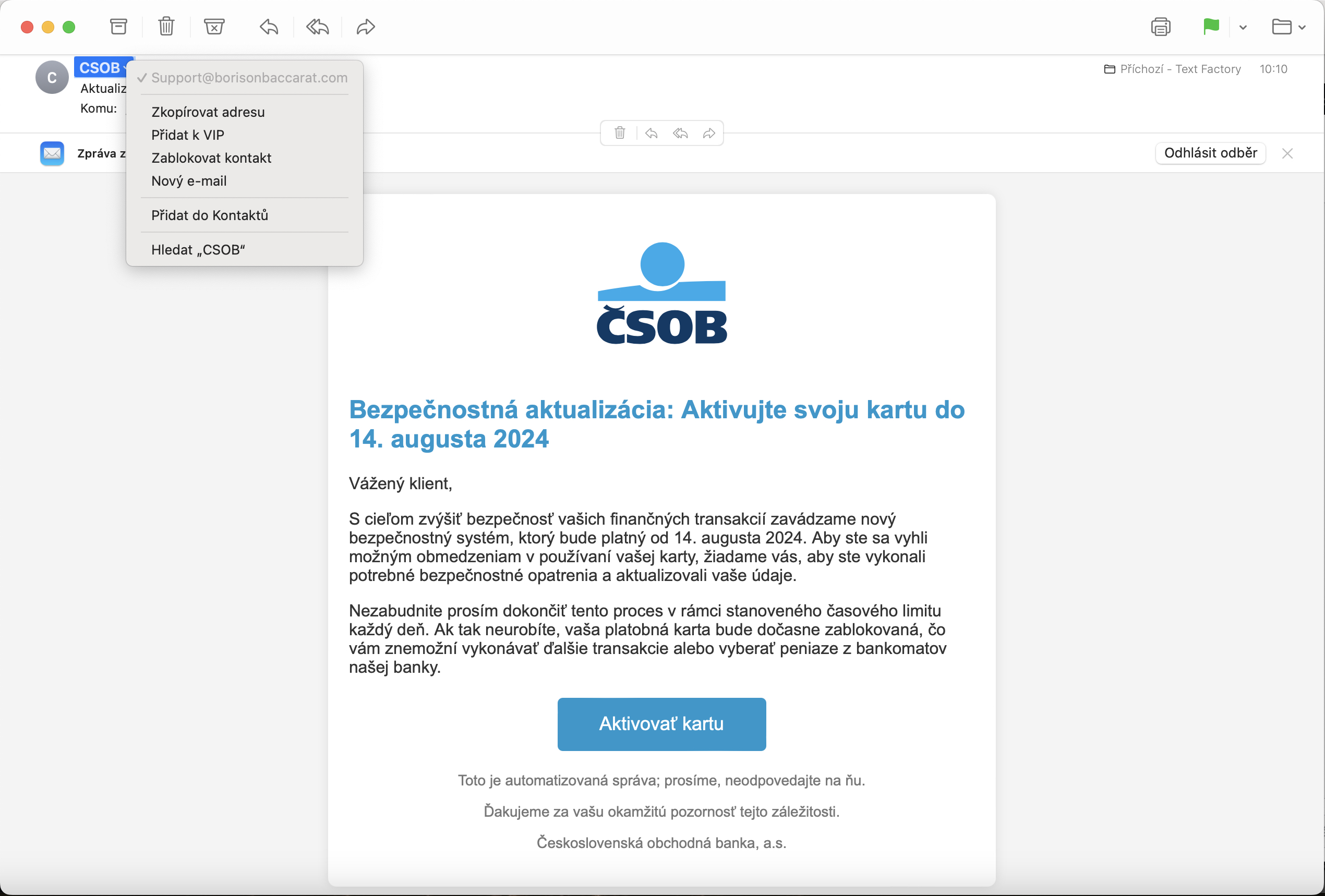
Task: Click the Aktivovať kartu button
Action: (x=661, y=723)
